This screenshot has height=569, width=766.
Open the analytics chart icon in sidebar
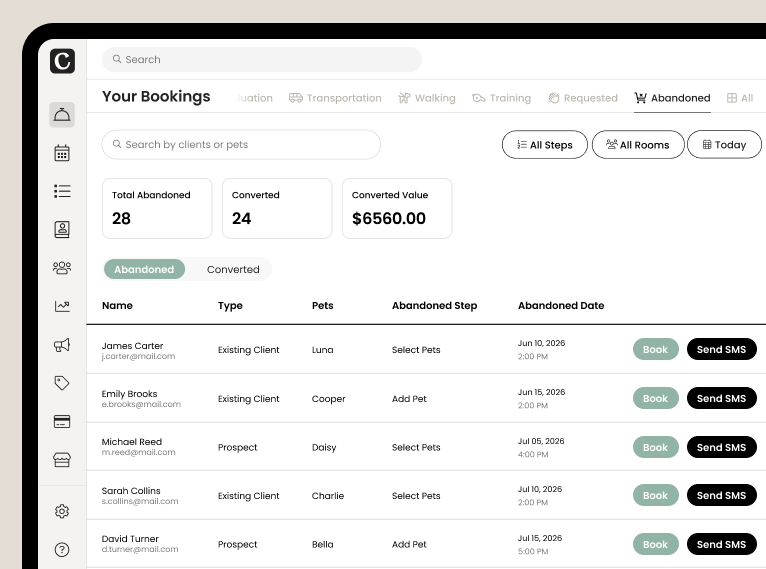coord(62,306)
